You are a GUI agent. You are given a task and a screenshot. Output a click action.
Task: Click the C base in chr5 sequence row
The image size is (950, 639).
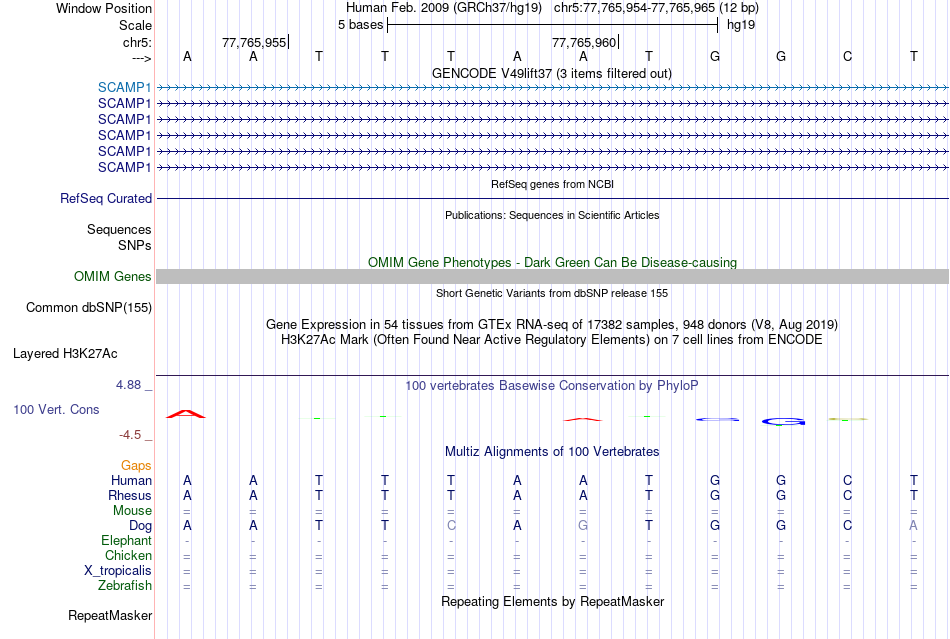point(847,56)
